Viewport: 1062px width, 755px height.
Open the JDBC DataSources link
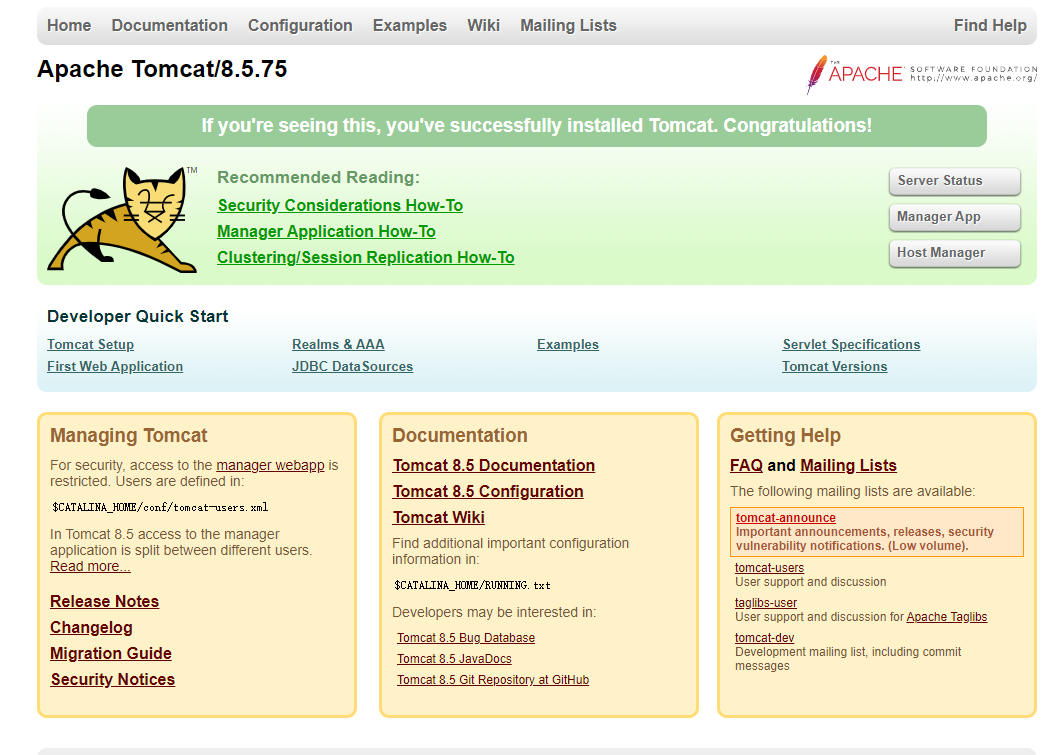tap(352, 366)
